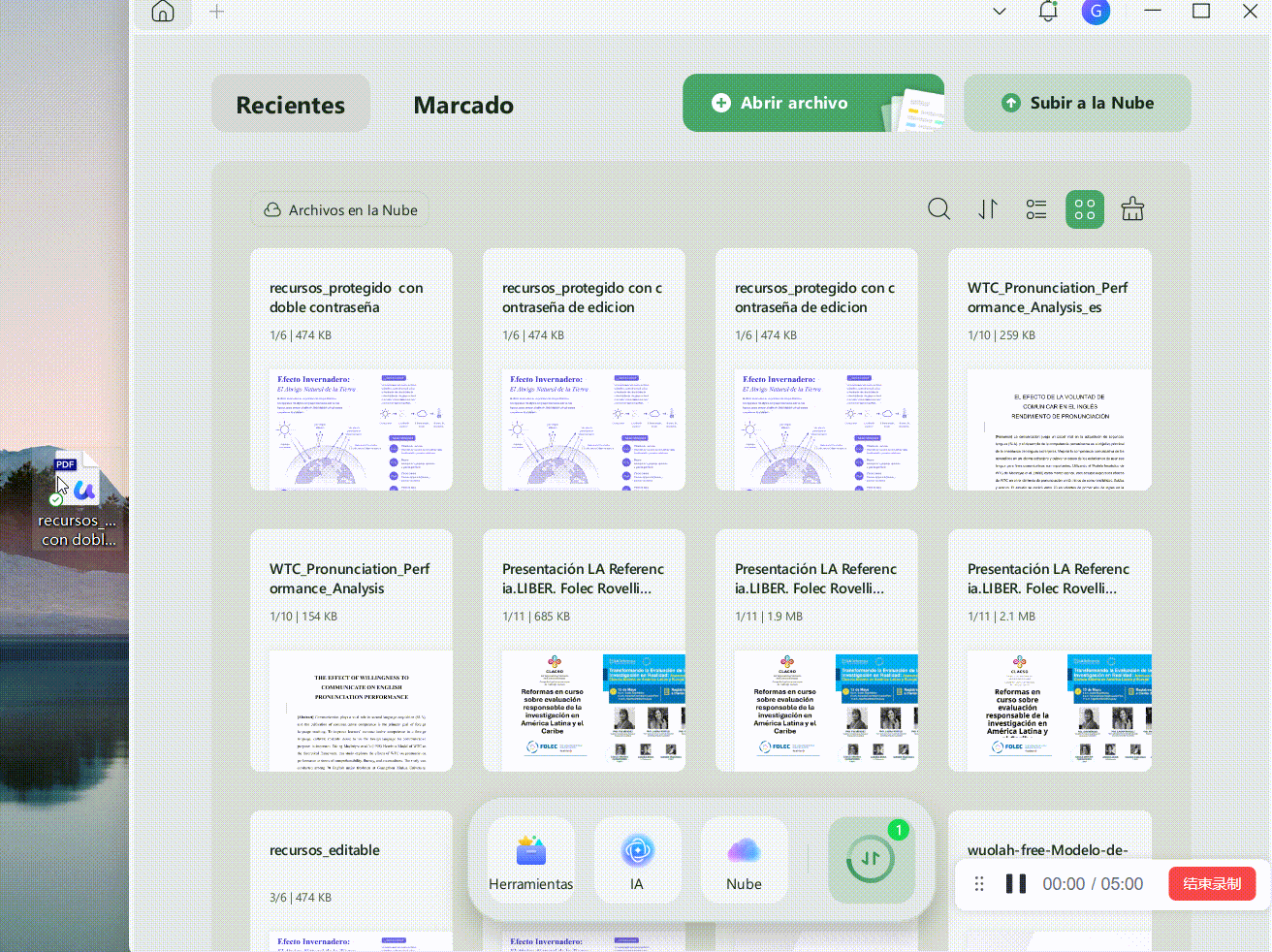Image resolution: width=1272 pixels, height=952 pixels.
Task: Open recursos_protegido con doble contraseña file card
Action: click(351, 369)
